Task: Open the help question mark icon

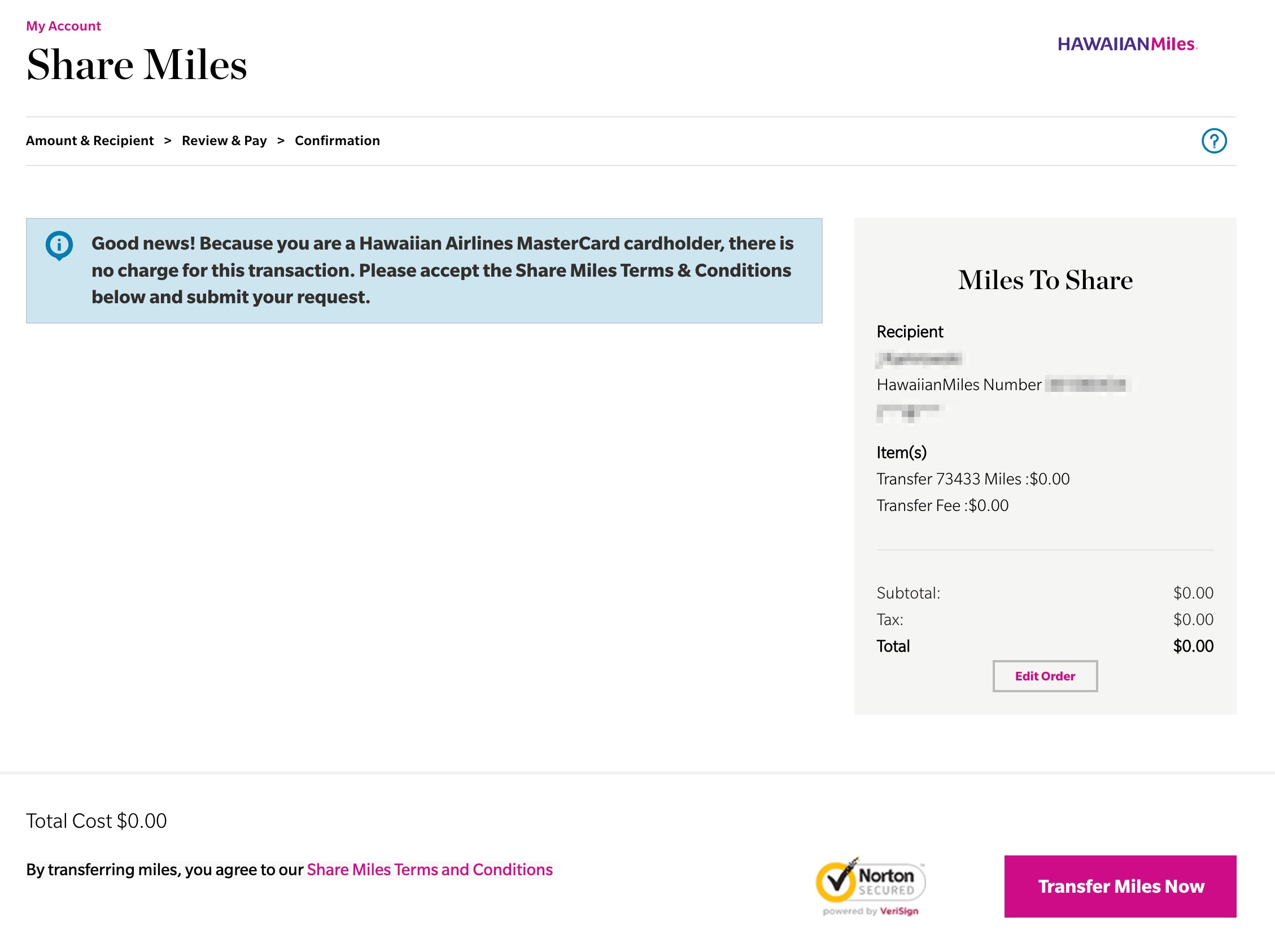Action: point(1214,140)
